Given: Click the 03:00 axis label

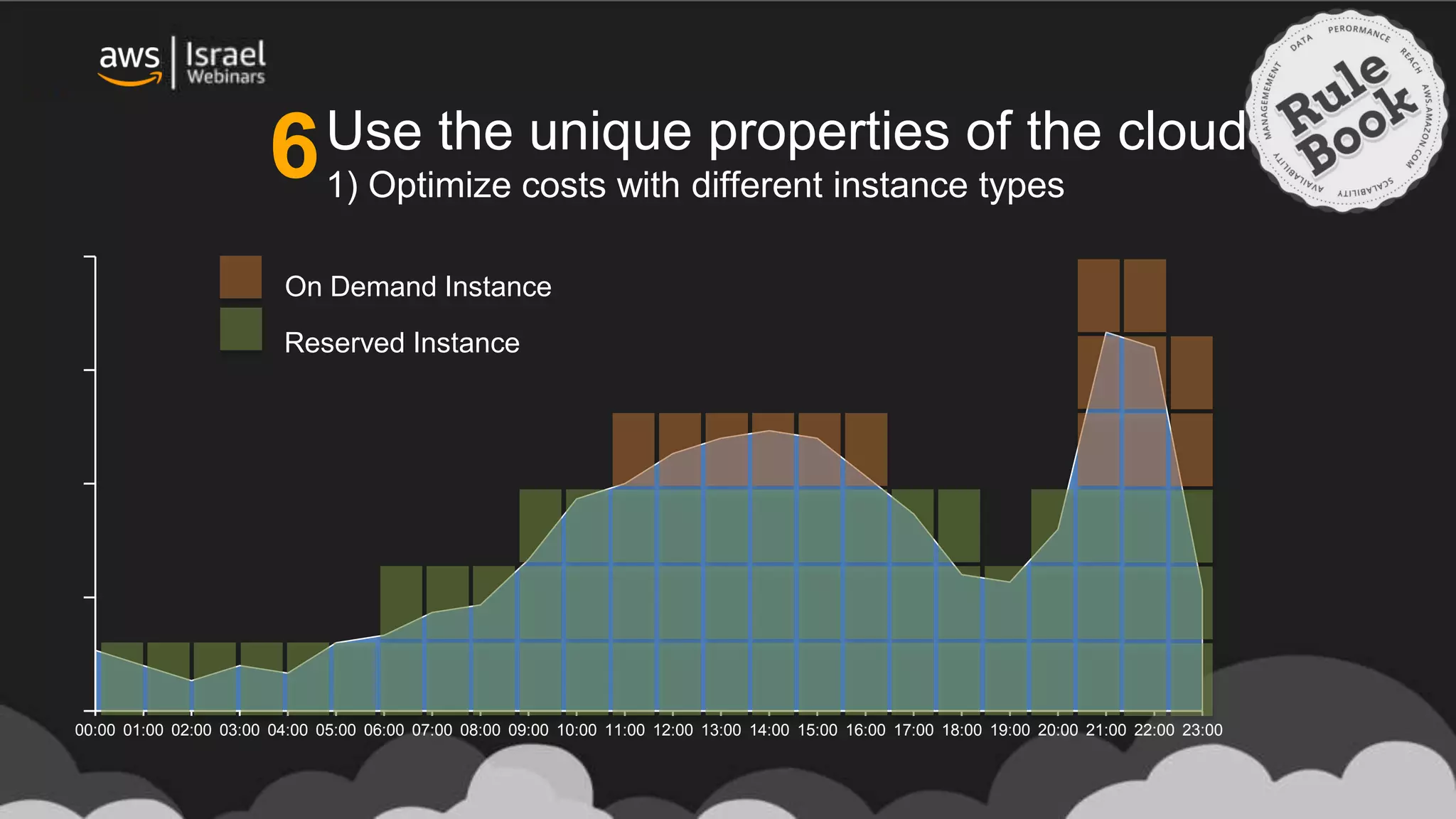Looking at the screenshot, I should 240,730.
